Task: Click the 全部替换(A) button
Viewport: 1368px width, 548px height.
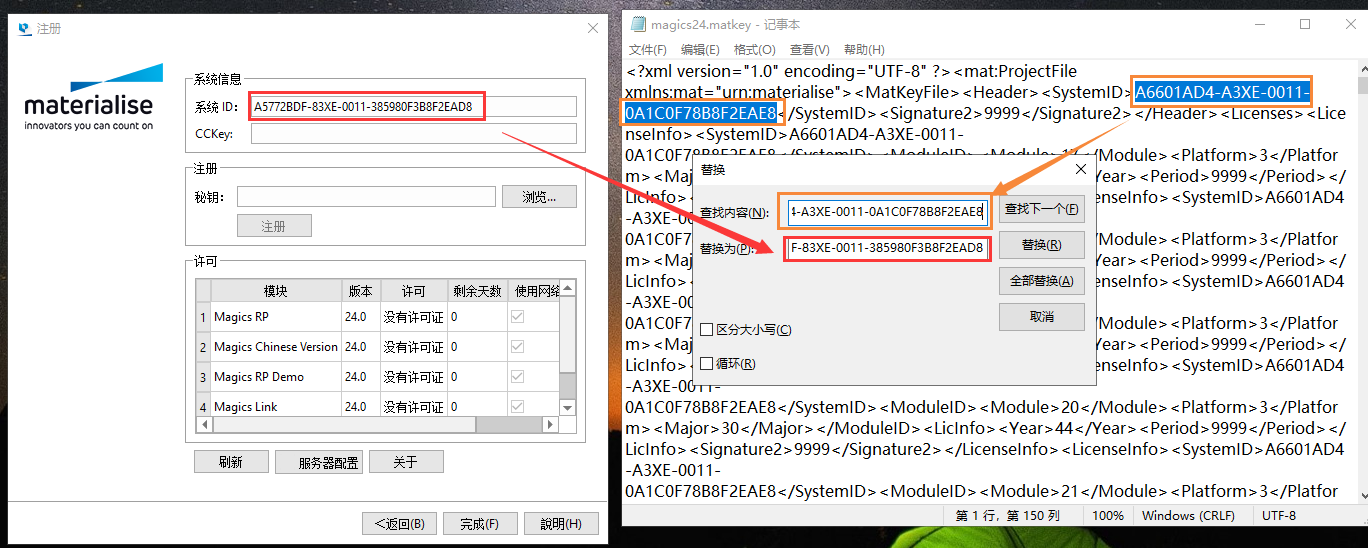Action: [1041, 281]
